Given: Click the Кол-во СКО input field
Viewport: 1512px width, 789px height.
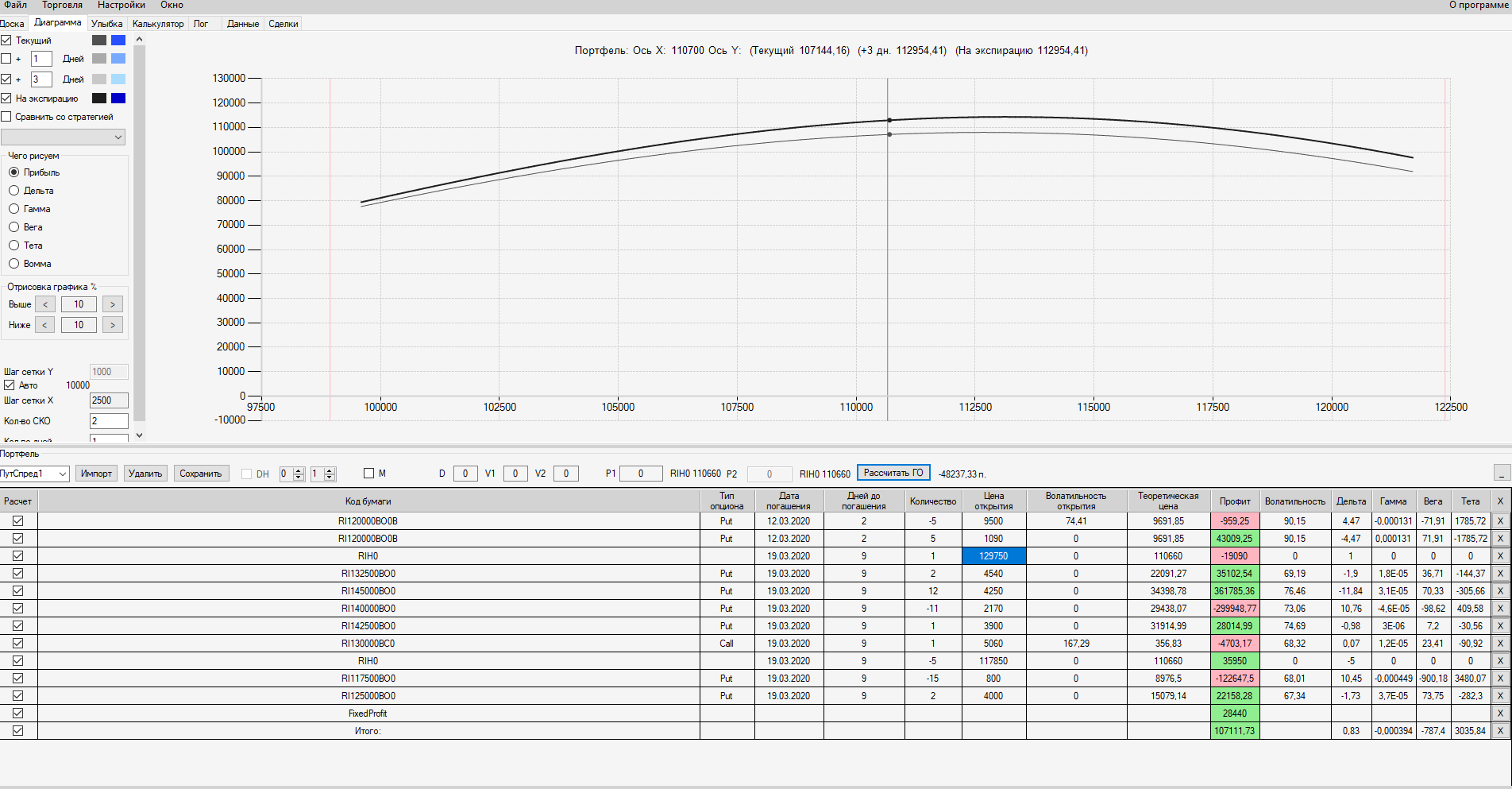Looking at the screenshot, I should [109, 421].
